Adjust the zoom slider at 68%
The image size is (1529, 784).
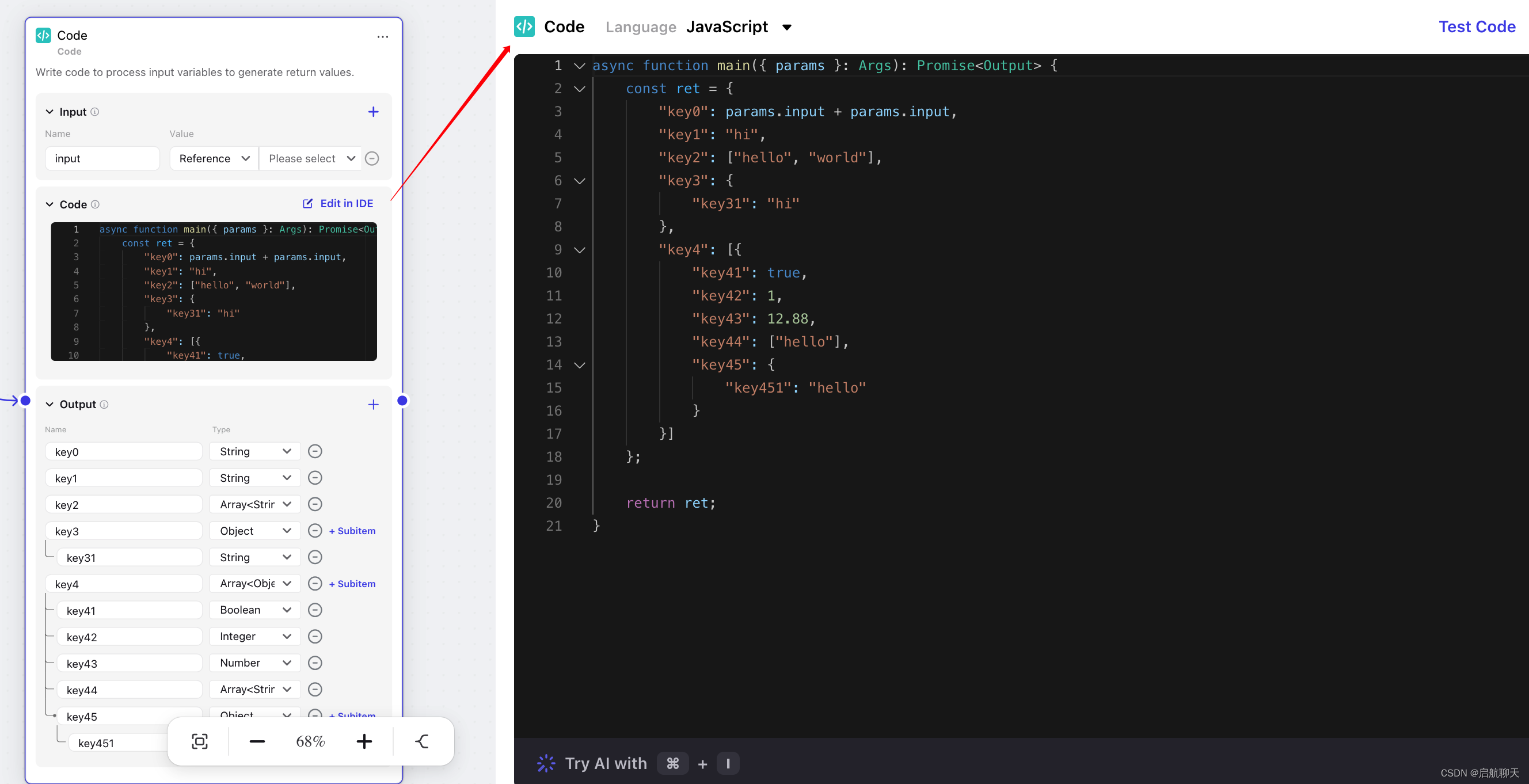coord(310,740)
